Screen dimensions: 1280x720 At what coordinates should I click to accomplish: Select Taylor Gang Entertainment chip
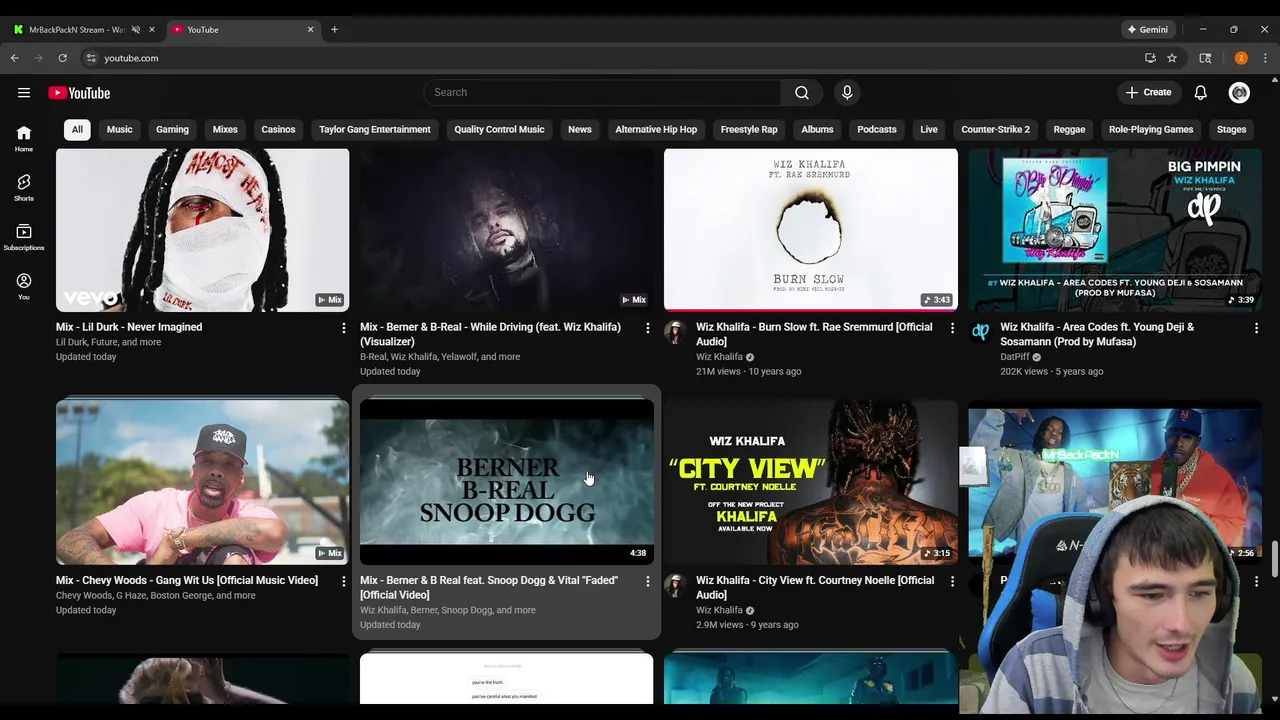(375, 129)
